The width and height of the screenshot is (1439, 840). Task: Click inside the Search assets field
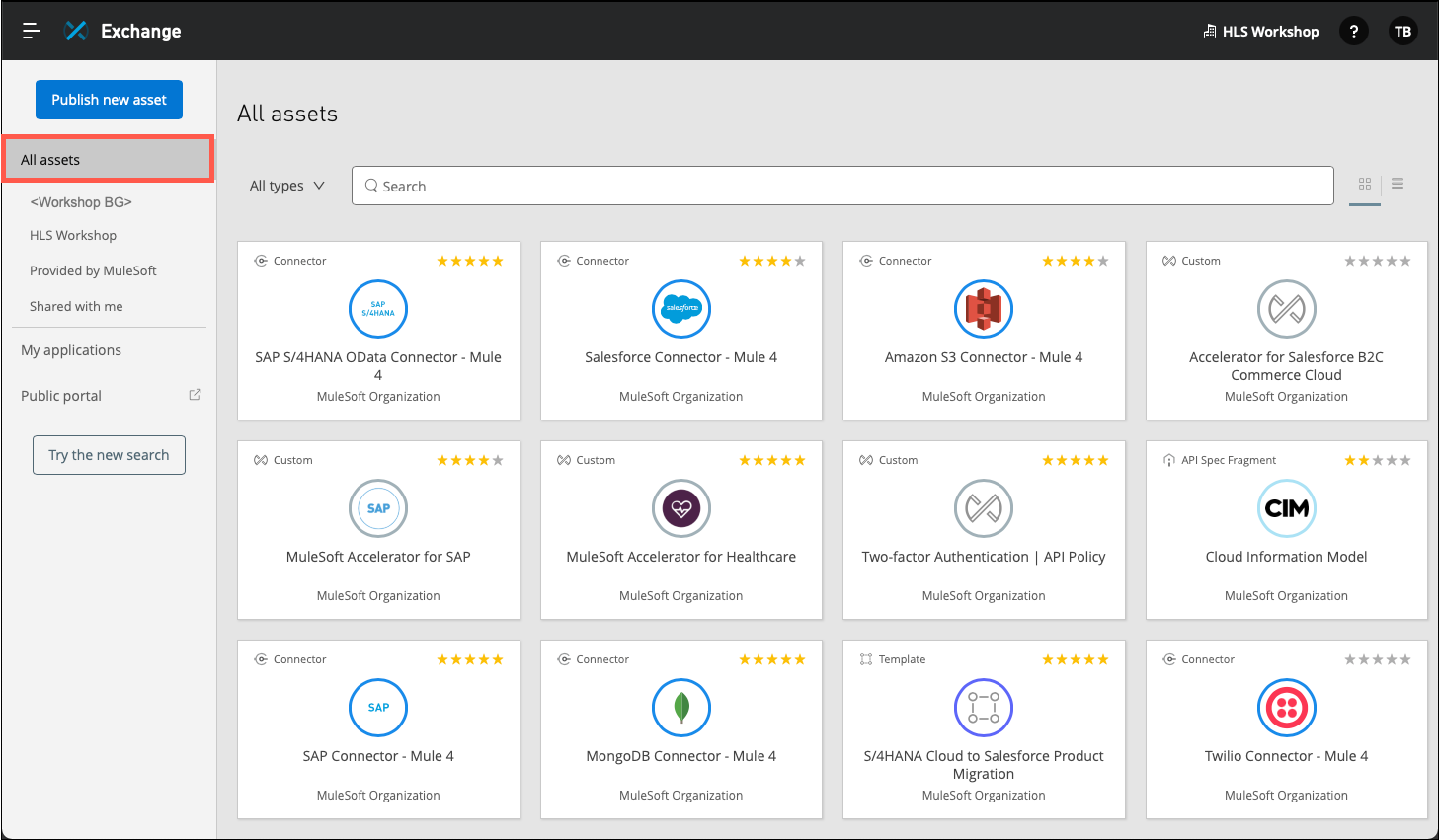click(x=842, y=186)
